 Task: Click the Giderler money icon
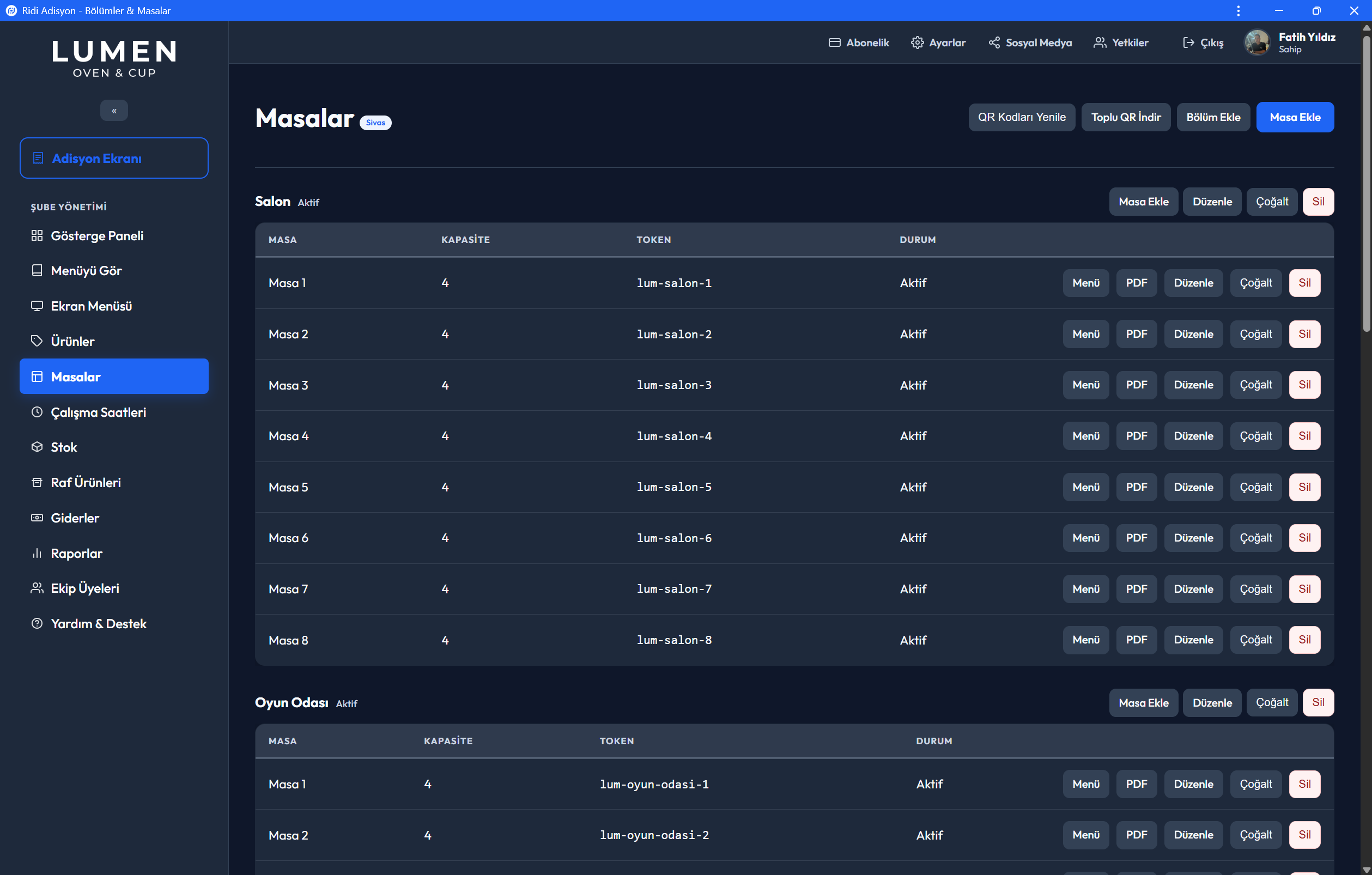point(37,518)
